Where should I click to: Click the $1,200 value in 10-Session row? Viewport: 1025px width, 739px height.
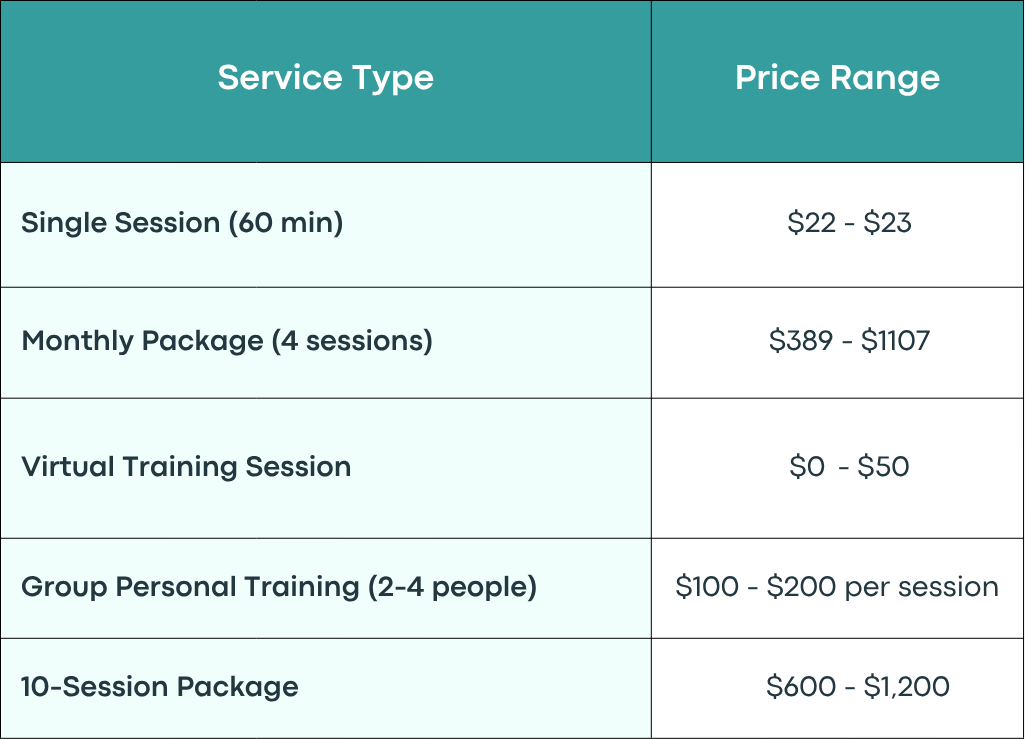coord(907,687)
